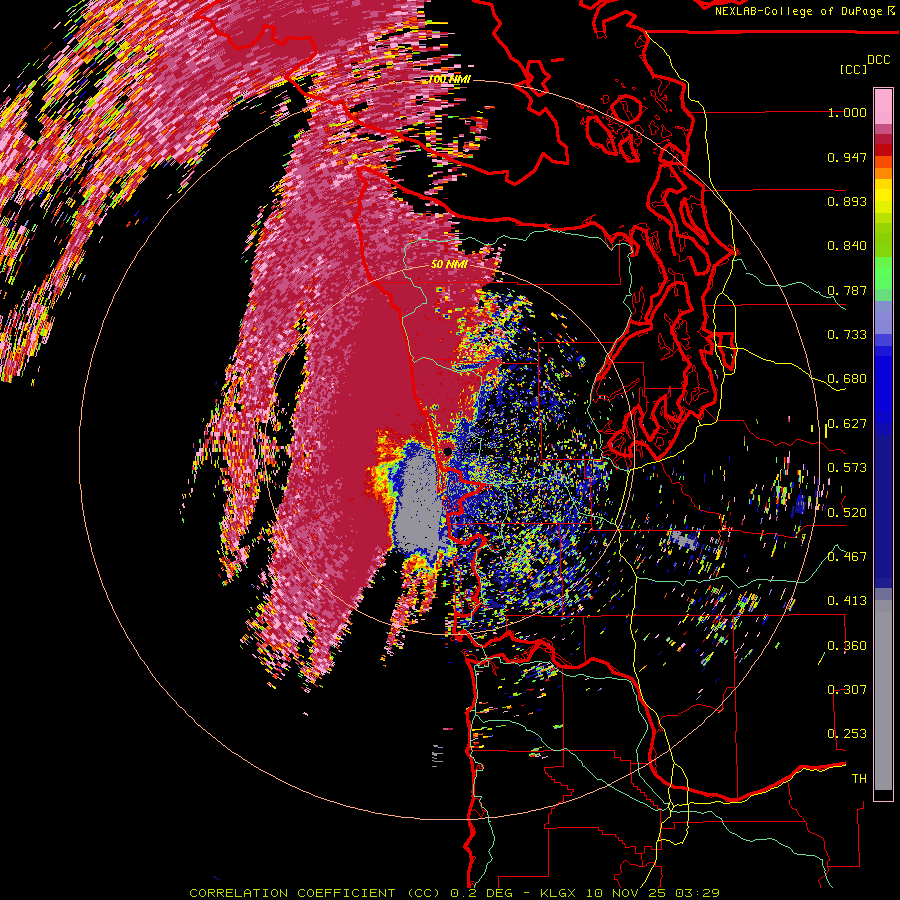This screenshot has width=900, height=900.
Task: Click the [CC] units label
Action: 854,69
